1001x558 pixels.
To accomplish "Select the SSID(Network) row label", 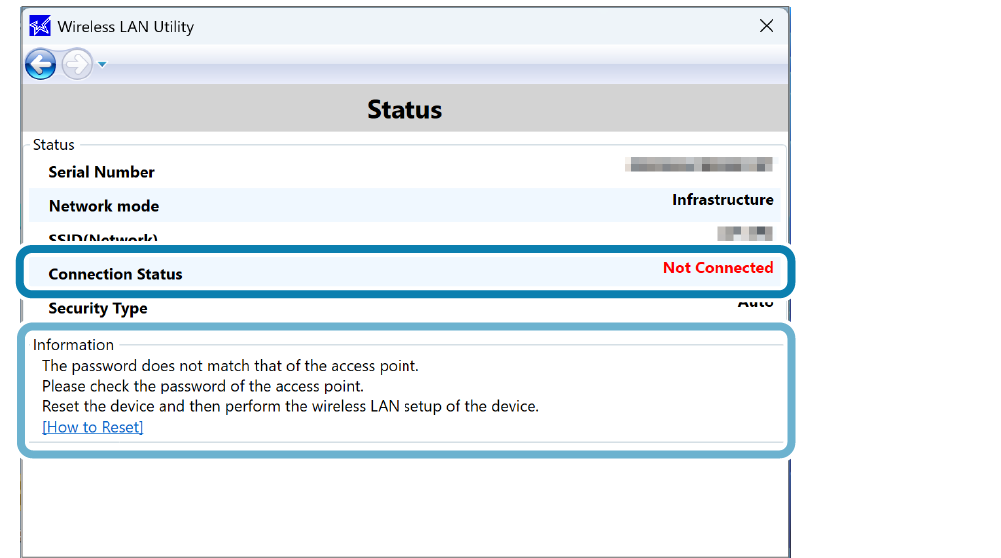I will [x=103, y=238].
